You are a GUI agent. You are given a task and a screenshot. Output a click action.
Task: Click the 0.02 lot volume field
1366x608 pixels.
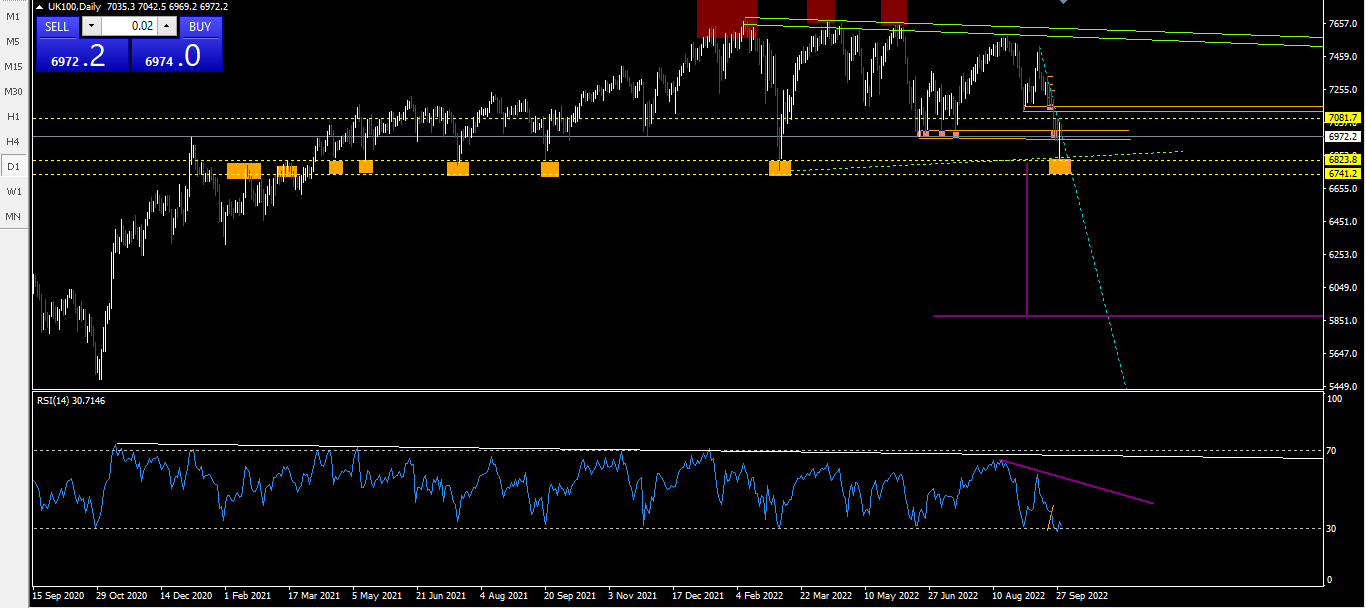129,27
